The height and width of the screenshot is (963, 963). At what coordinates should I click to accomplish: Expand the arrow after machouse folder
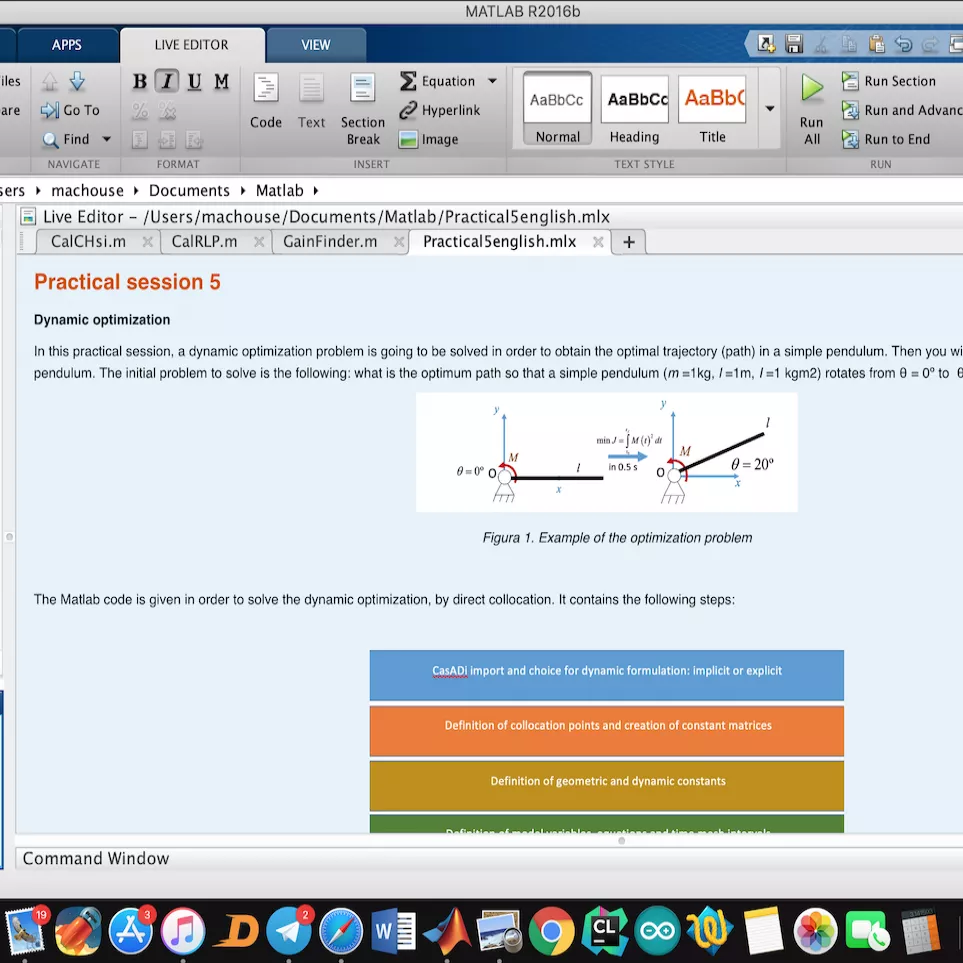click(x=136, y=191)
